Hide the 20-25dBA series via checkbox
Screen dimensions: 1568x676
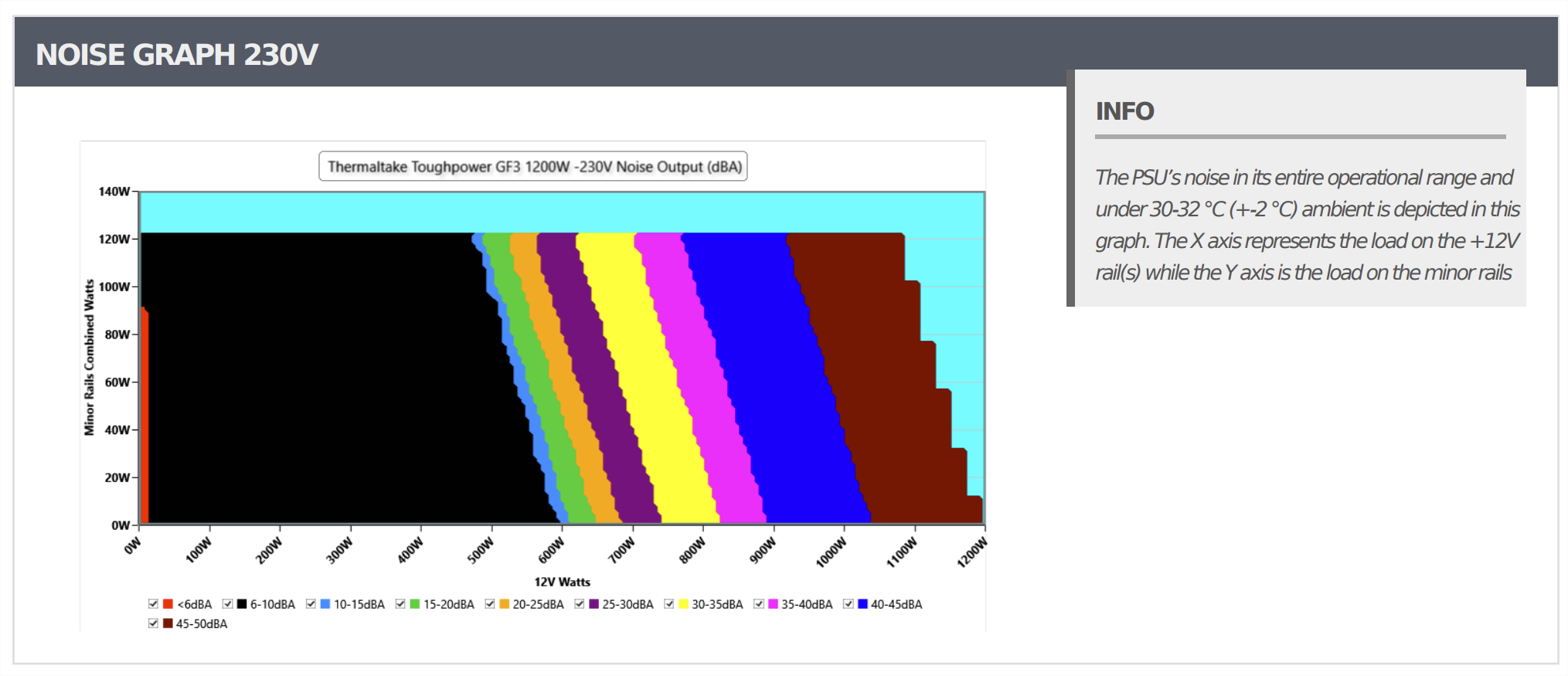[x=490, y=604]
